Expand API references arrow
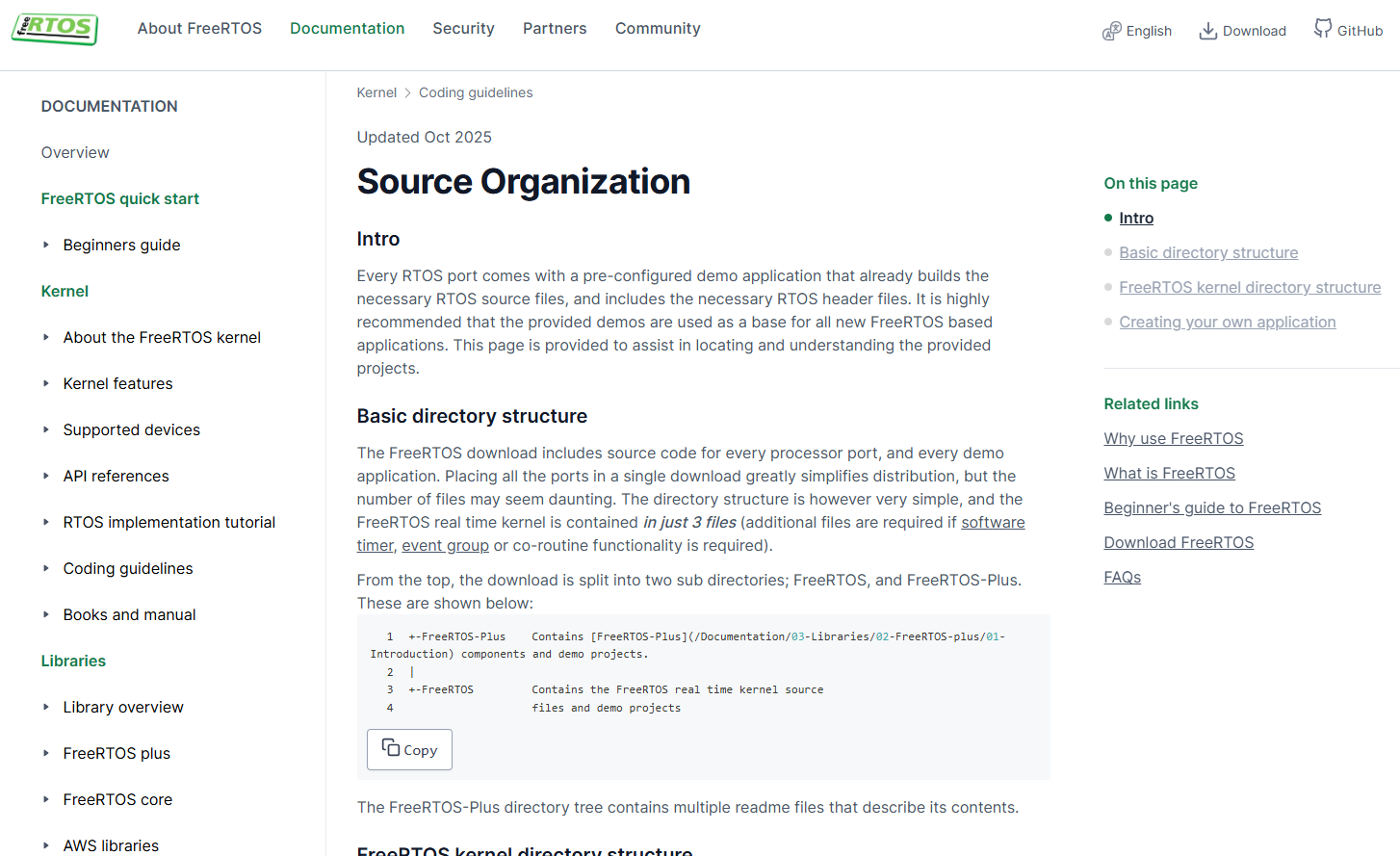The image size is (1400, 856). coord(45,476)
